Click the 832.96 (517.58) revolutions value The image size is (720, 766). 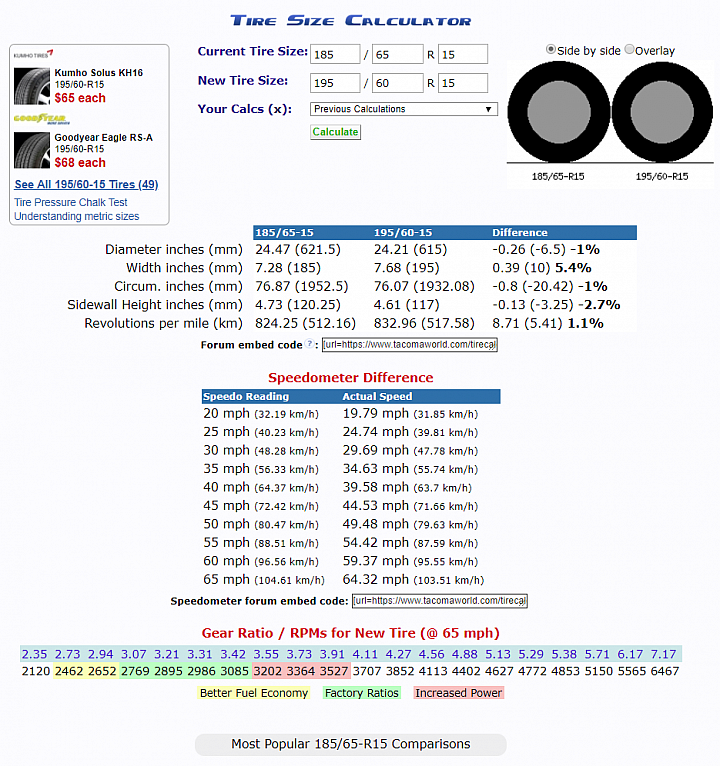click(424, 323)
